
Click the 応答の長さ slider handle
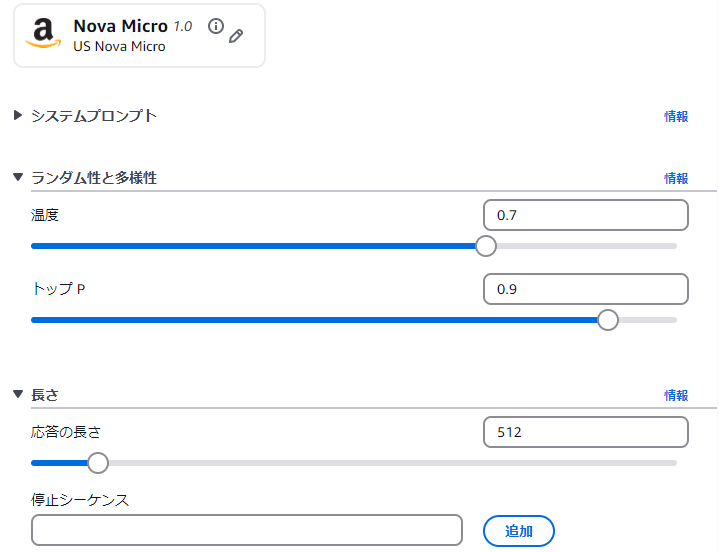click(98, 463)
